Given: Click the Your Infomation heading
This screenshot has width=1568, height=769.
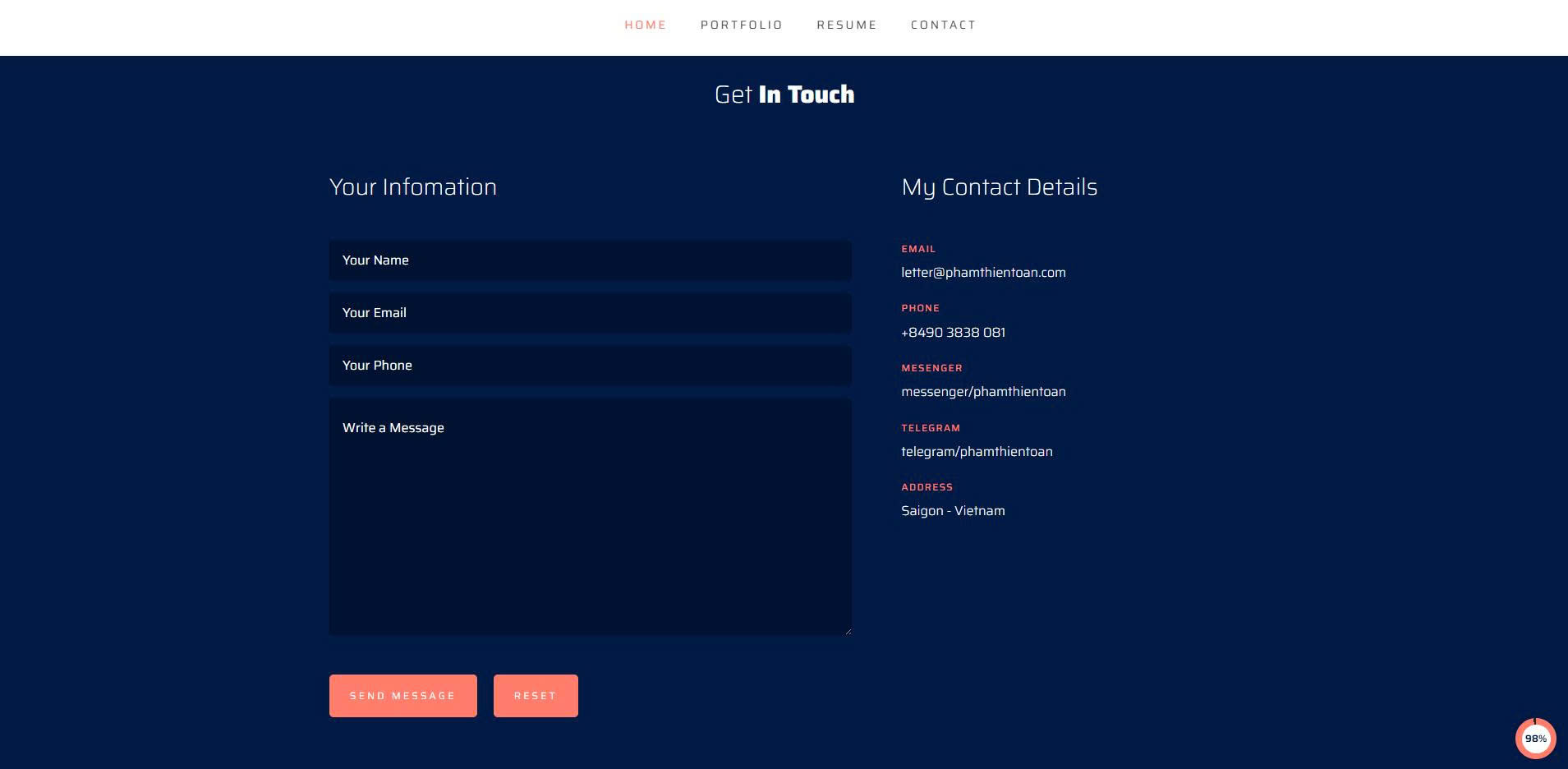Looking at the screenshot, I should 412,187.
